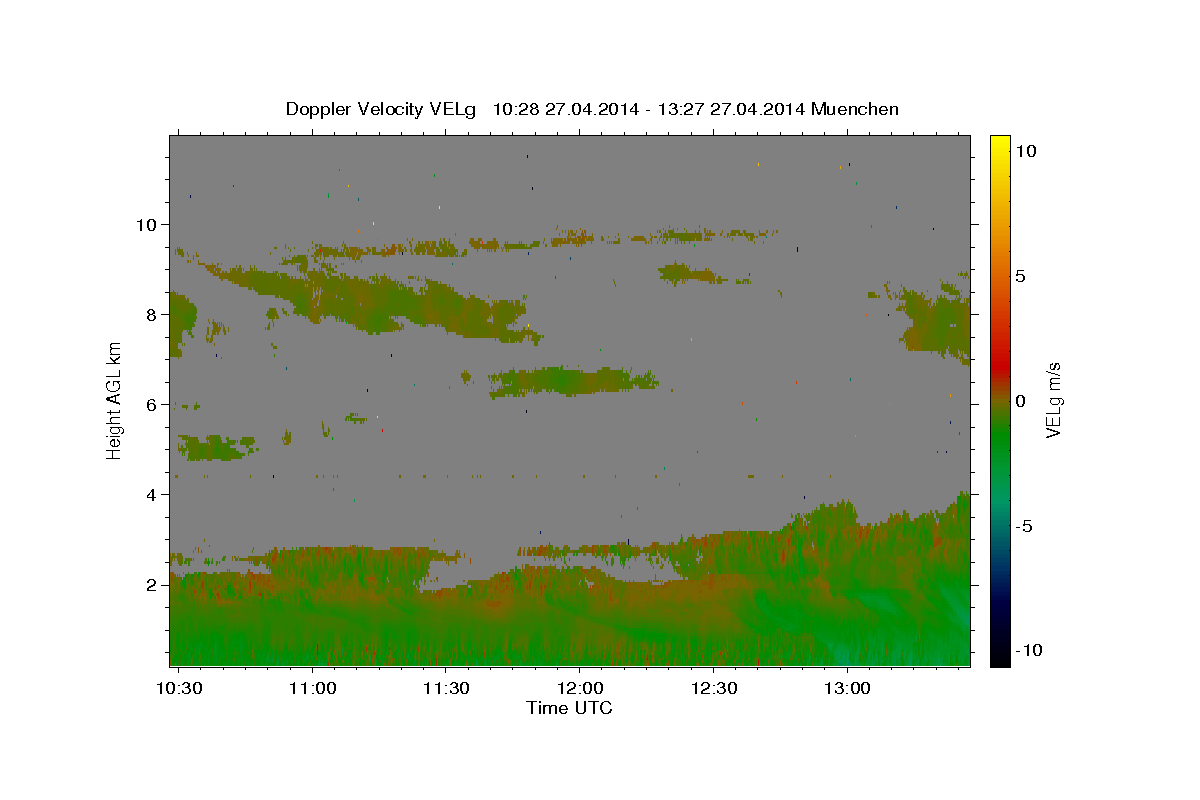Screen dimensions: 1200x800
Task: Click the '12:00' time tick label
Action: (580, 689)
